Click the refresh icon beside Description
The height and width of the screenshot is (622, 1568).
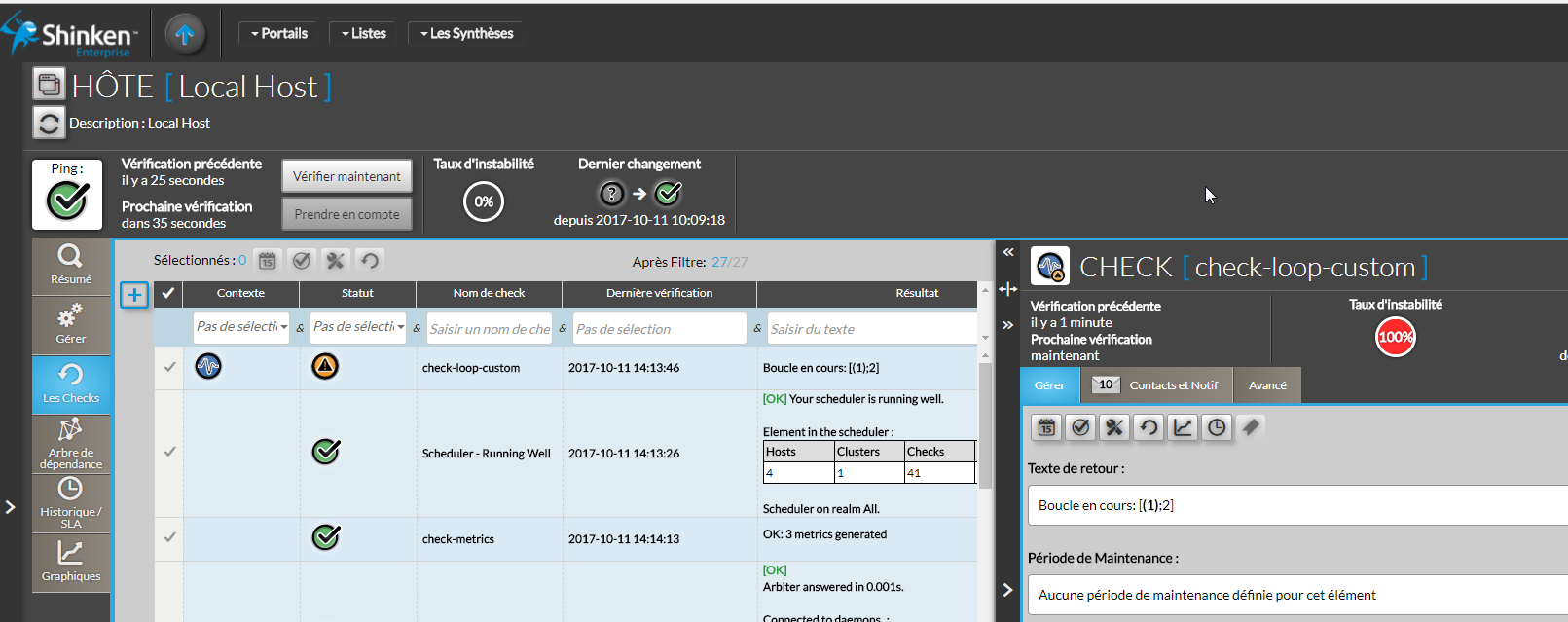49,124
